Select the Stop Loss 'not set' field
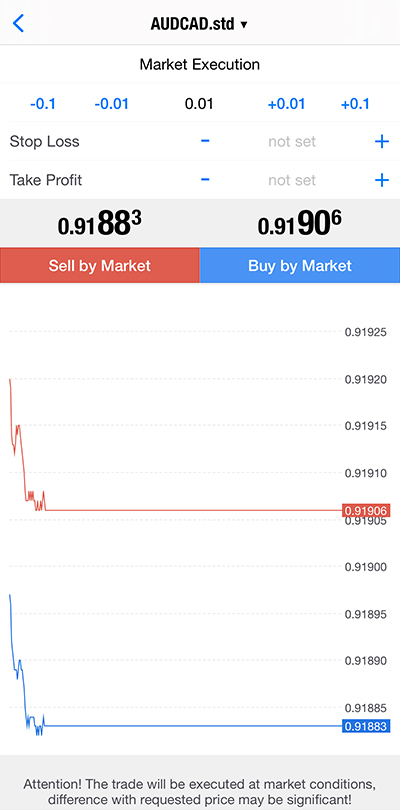The width and height of the screenshot is (400, 810). click(292, 142)
